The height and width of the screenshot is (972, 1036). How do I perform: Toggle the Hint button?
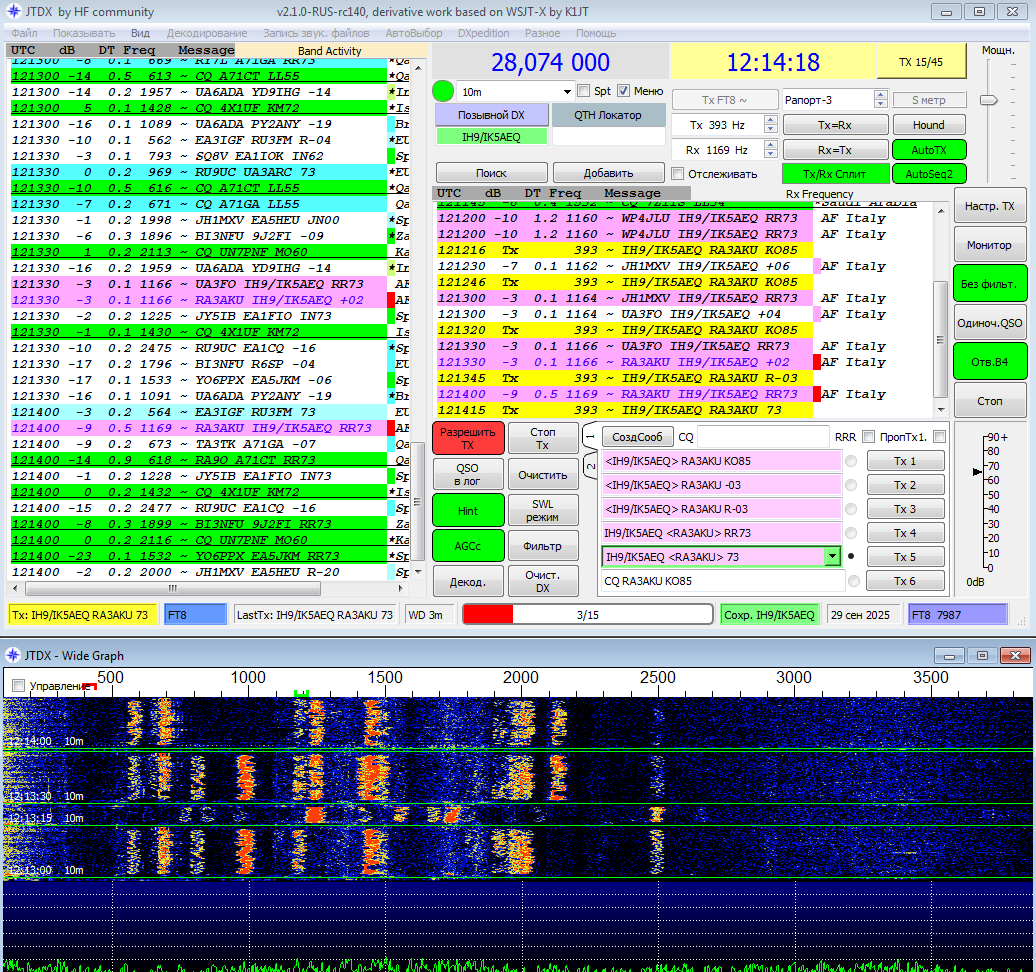point(468,510)
